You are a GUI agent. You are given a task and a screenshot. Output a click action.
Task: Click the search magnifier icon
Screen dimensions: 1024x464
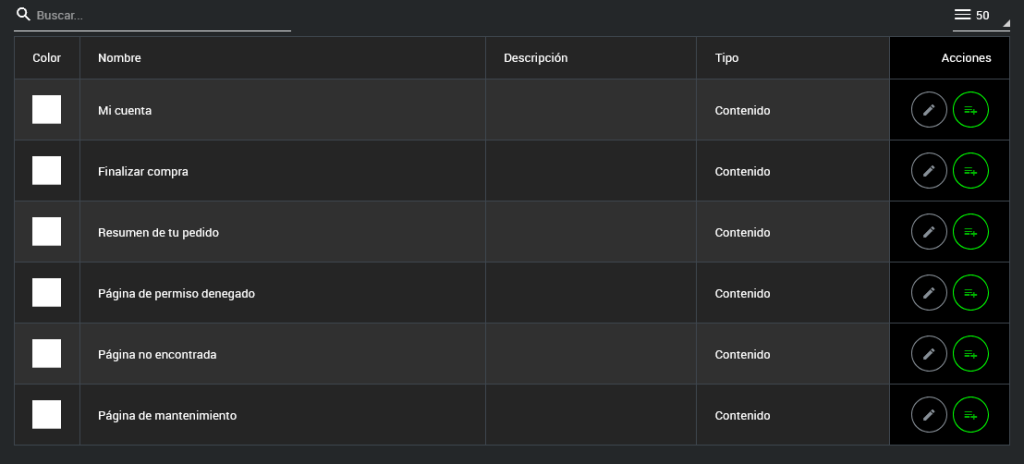[x=23, y=15]
